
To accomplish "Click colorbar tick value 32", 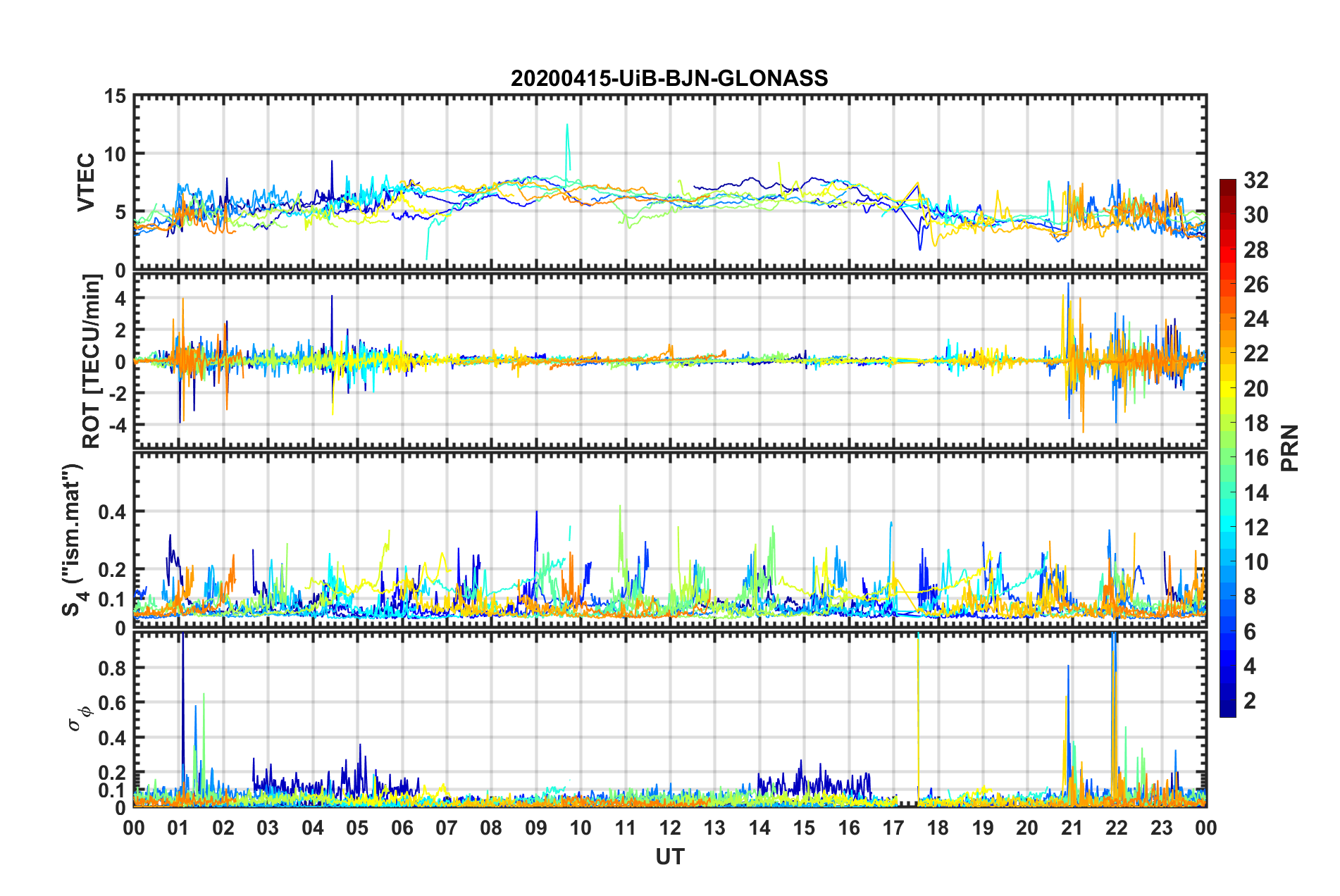I will point(1255,180).
